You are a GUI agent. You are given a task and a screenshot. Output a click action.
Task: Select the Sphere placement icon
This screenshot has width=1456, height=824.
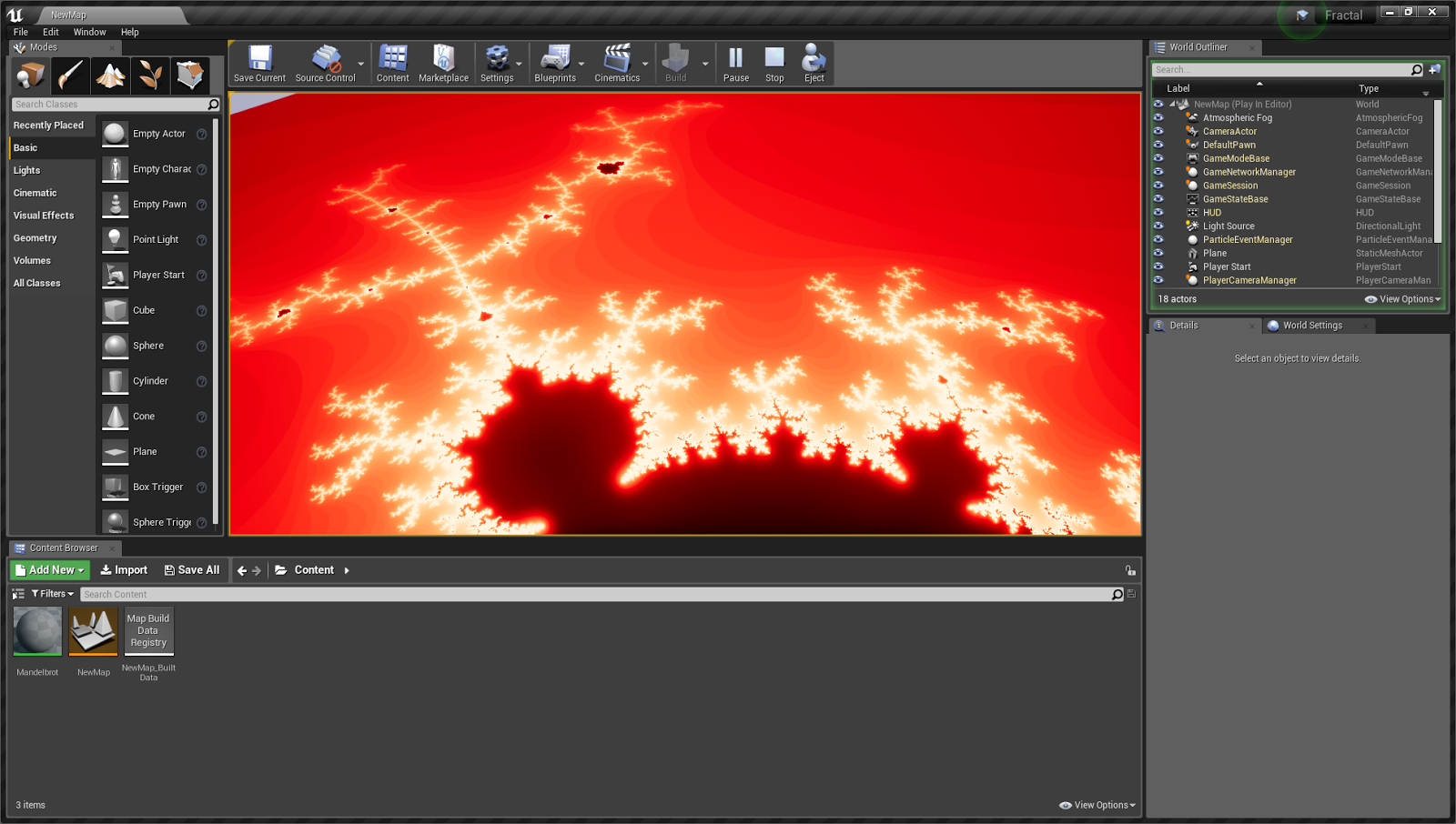point(116,347)
